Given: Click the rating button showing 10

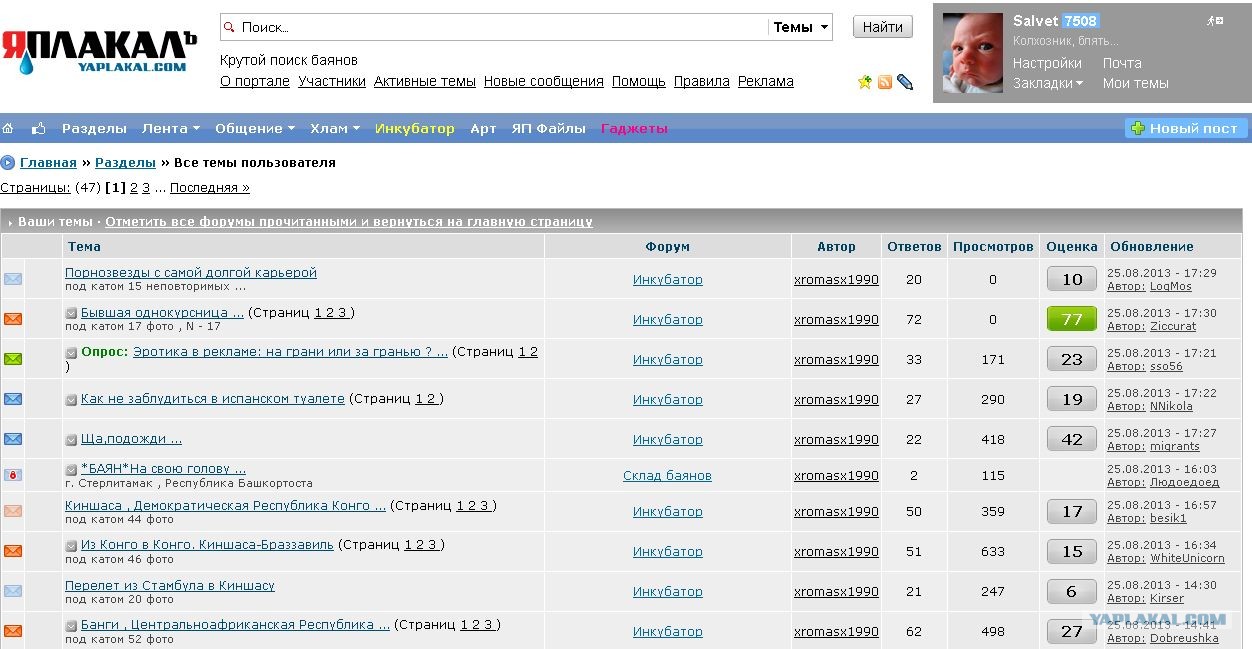Looking at the screenshot, I should coord(1072,279).
